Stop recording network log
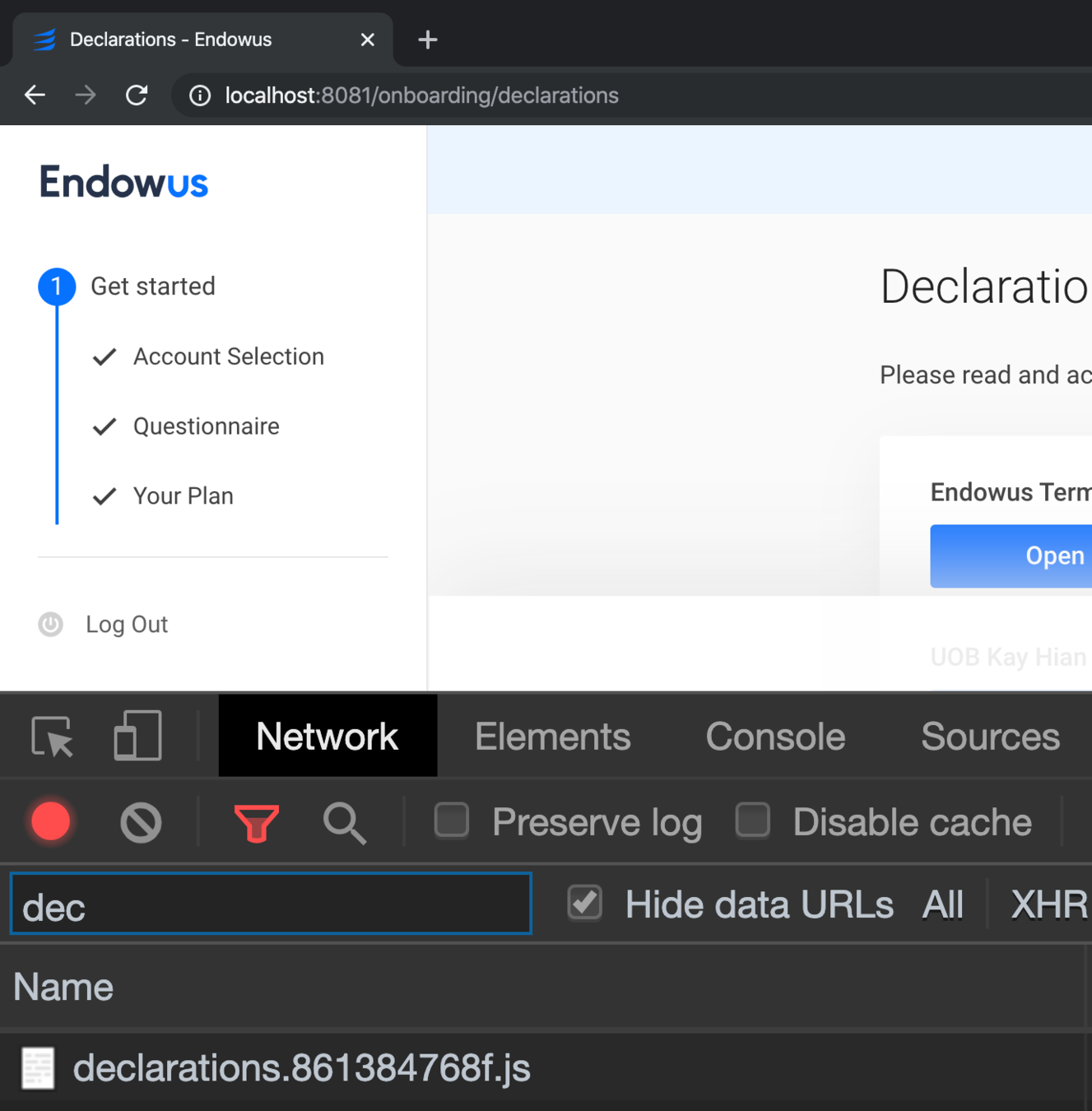This screenshot has height=1111, width=1092. click(51, 821)
